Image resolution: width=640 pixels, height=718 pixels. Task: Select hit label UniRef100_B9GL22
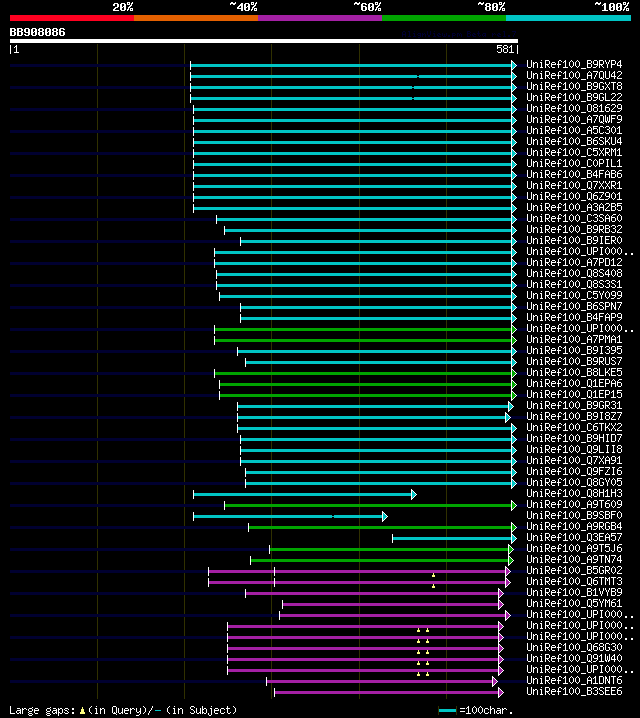(574, 97)
